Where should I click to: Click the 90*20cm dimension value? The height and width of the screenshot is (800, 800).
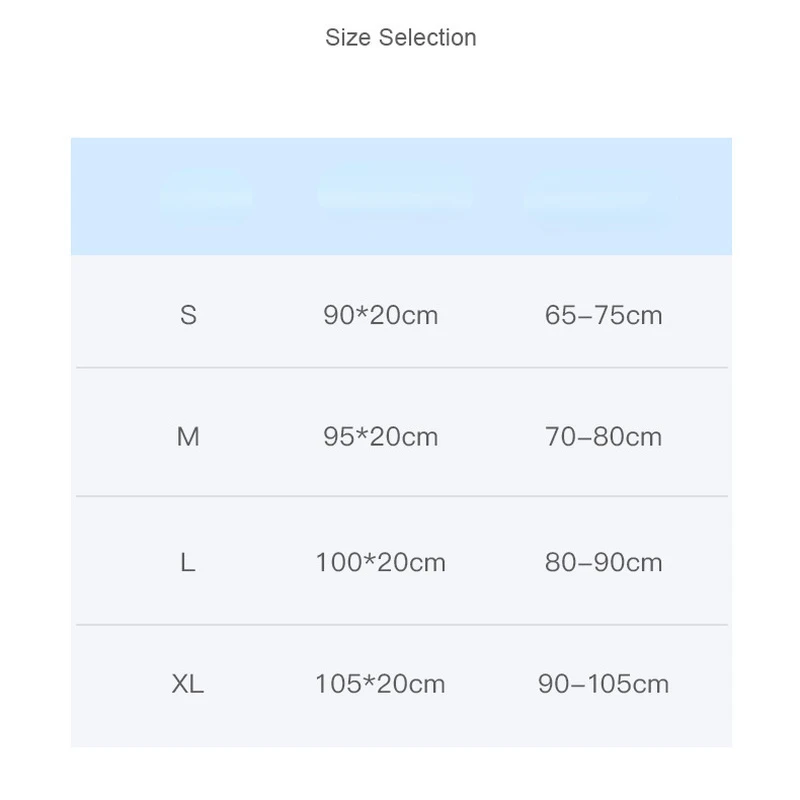381,316
